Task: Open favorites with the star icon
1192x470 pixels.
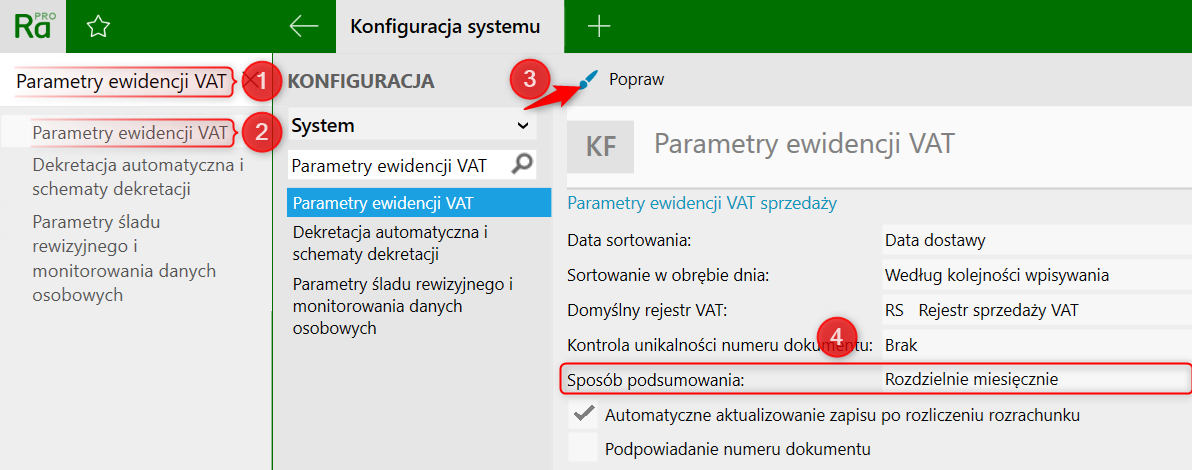Action: pyautogui.click(x=99, y=27)
